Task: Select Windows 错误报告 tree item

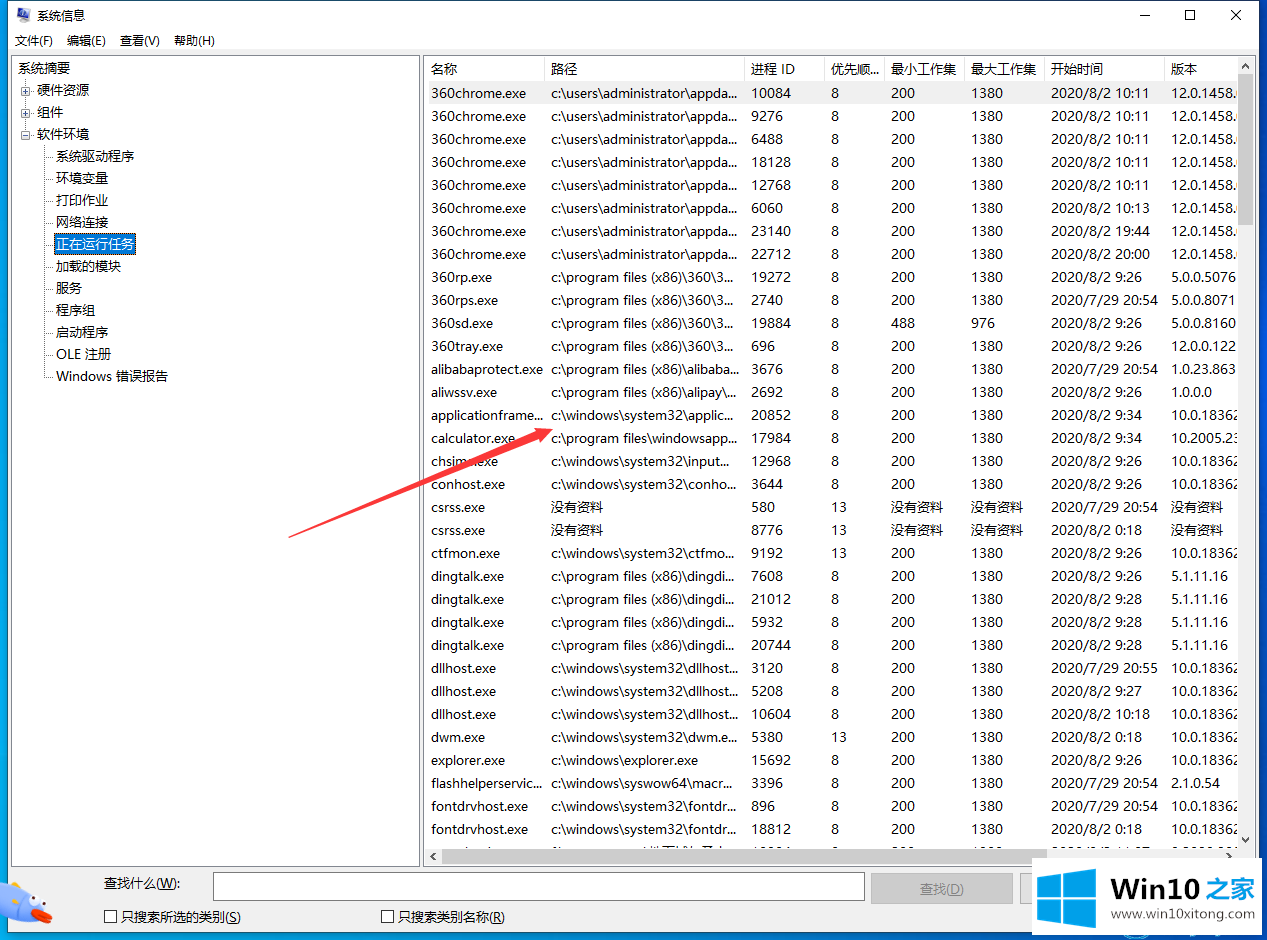Action: 112,376
